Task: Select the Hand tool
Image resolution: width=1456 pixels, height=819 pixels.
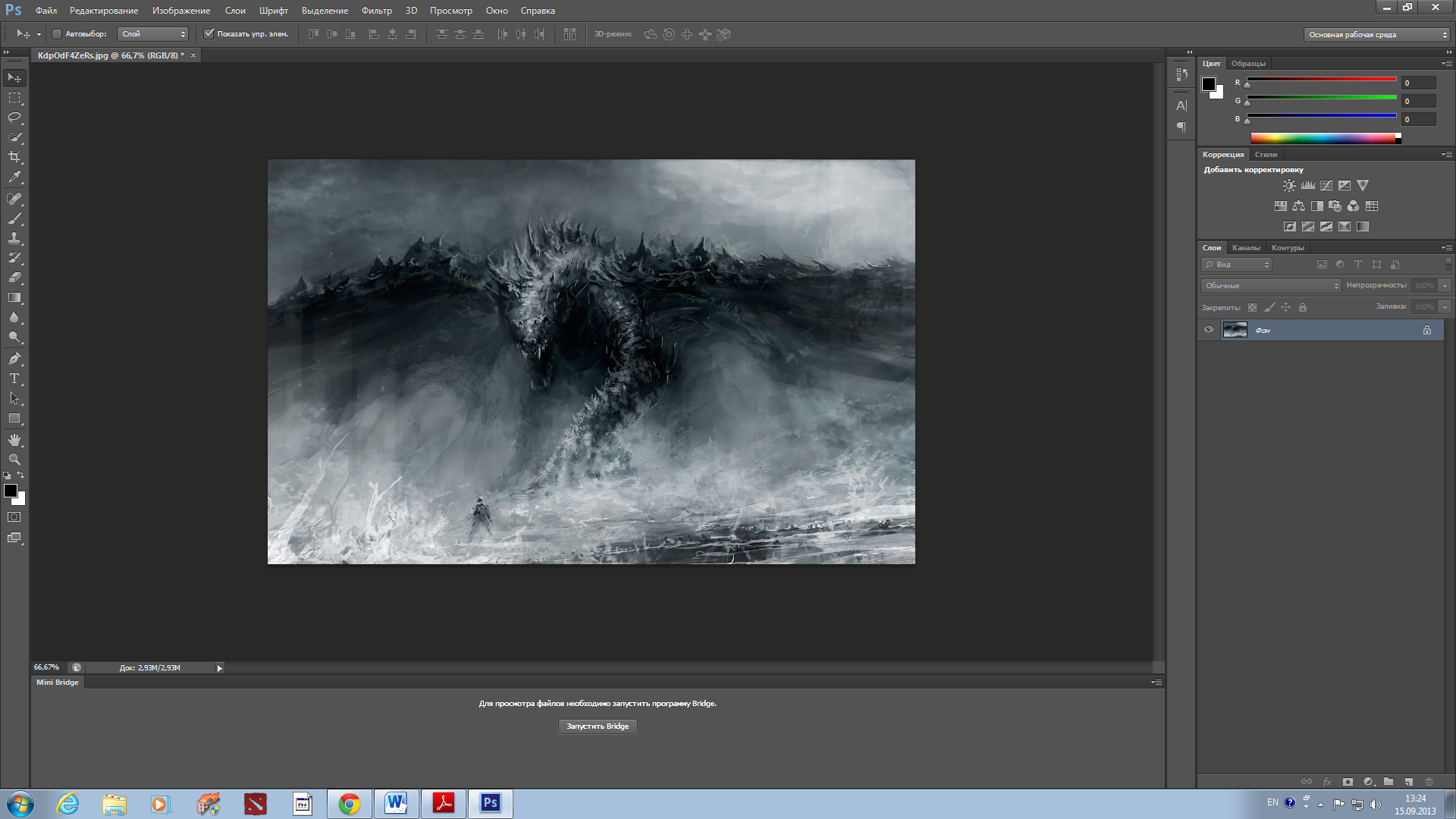Action: 14,440
